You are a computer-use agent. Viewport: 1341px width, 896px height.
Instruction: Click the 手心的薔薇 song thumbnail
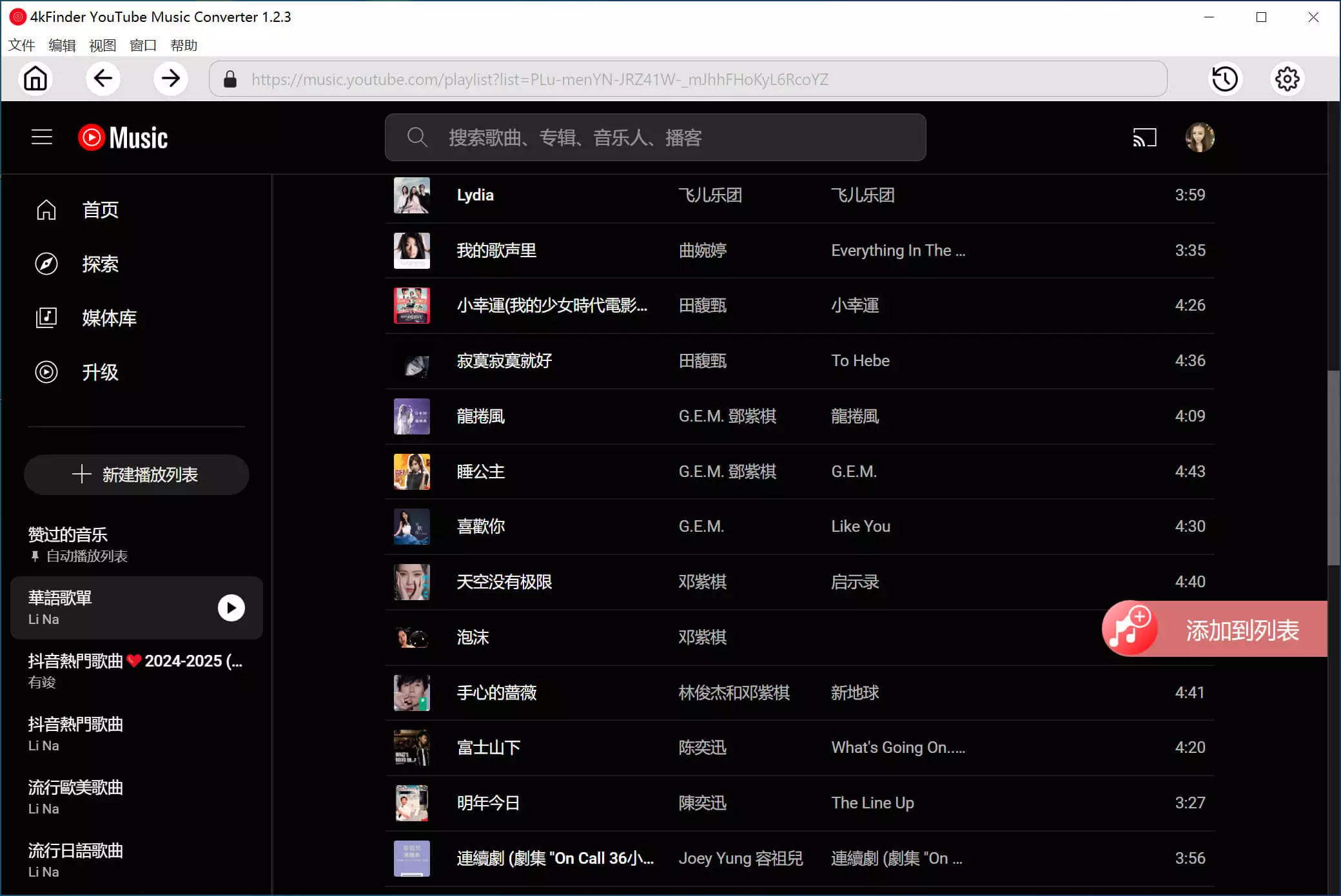[x=412, y=693]
